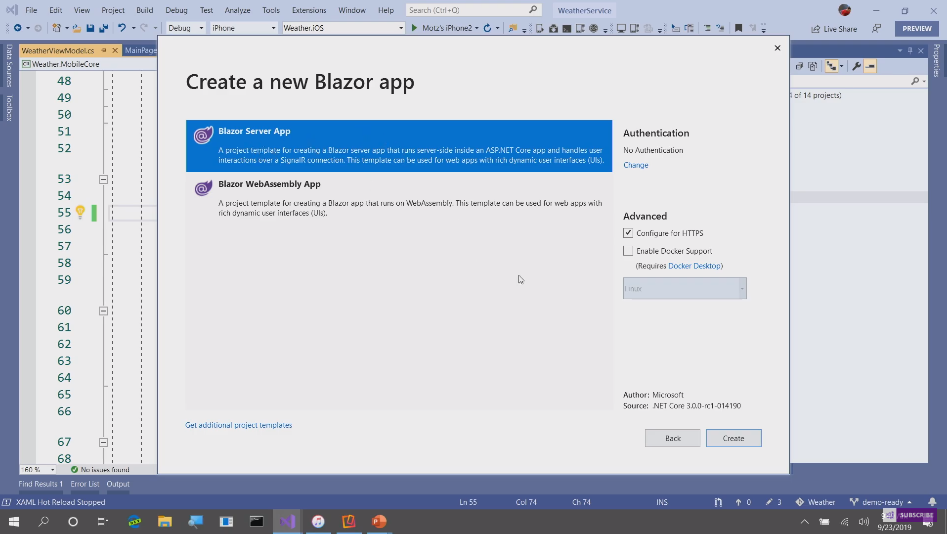Open the iPhone platform dropdown

[x=243, y=28]
